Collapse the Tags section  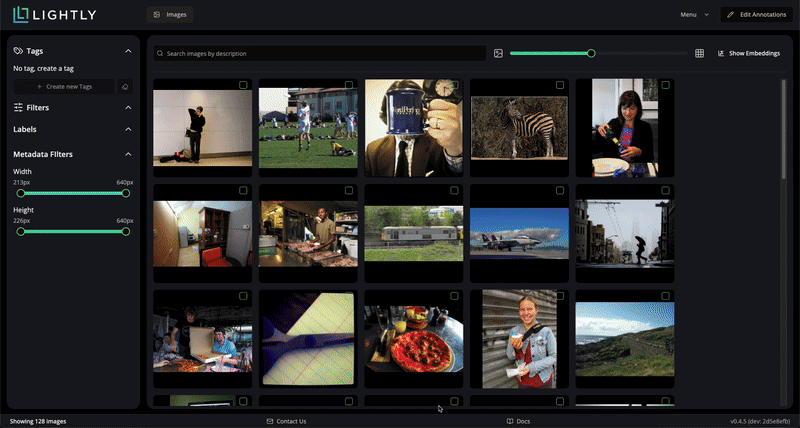click(129, 51)
